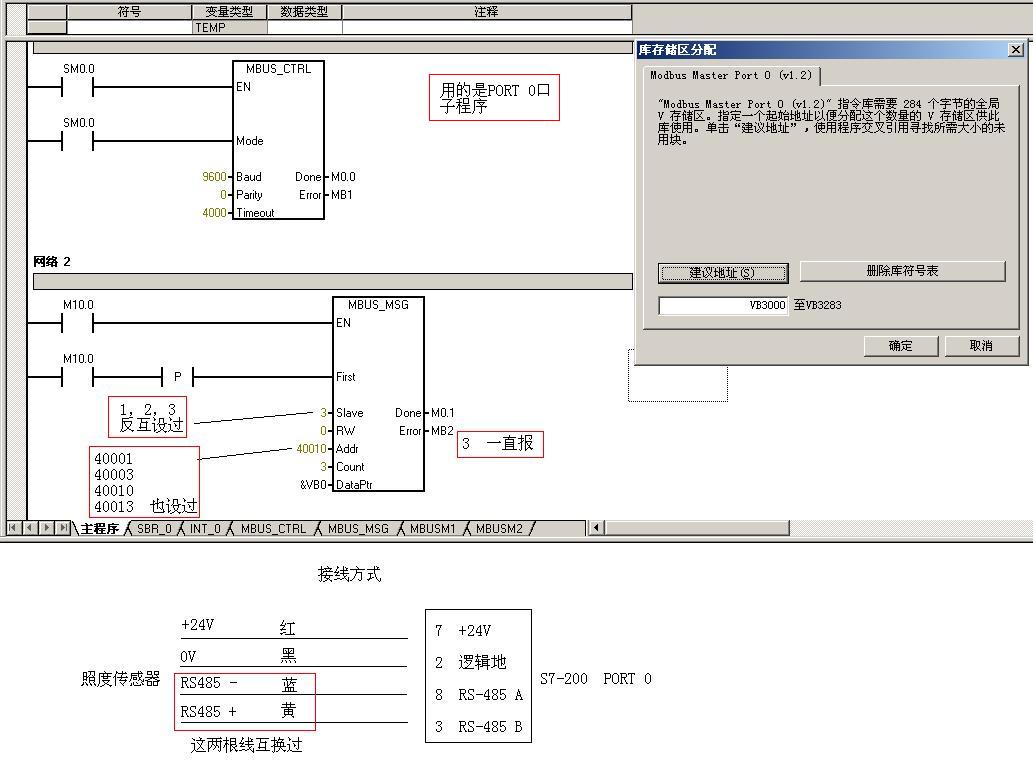Click the M0.0 Done output of MBUS_CTRL
1033x767 pixels.
[x=343, y=177]
